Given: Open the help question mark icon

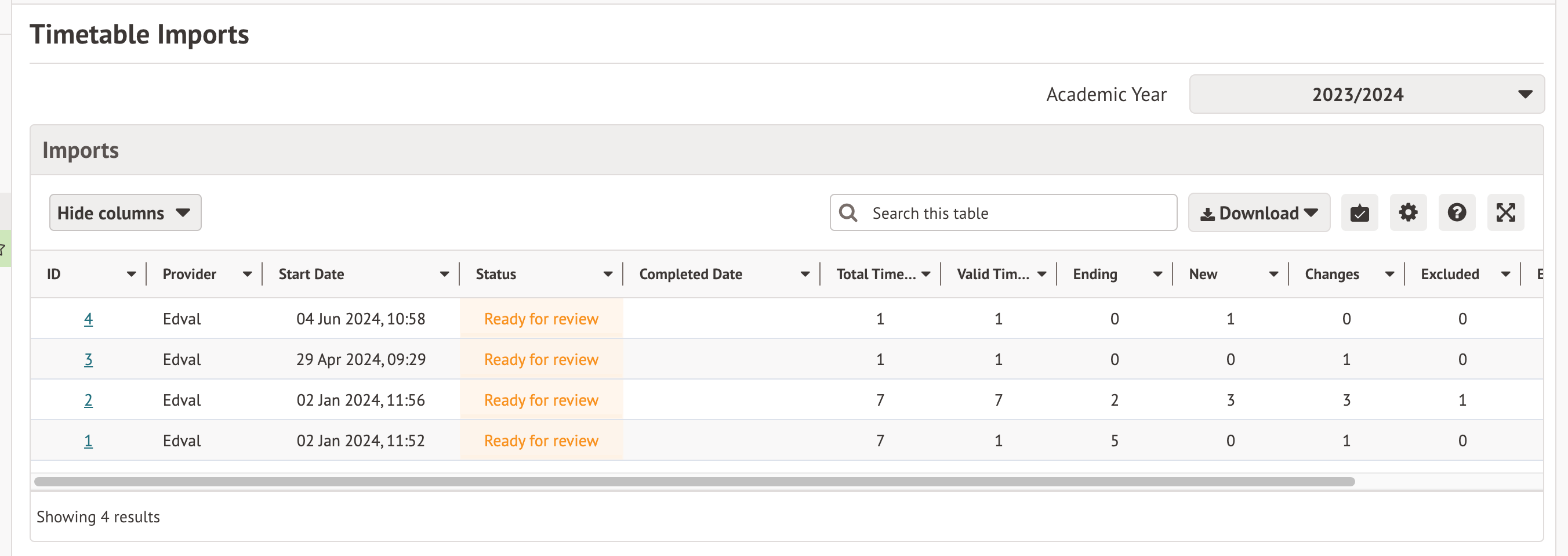Looking at the screenshot, I should pyautogui.click(x=1456, y=212).
